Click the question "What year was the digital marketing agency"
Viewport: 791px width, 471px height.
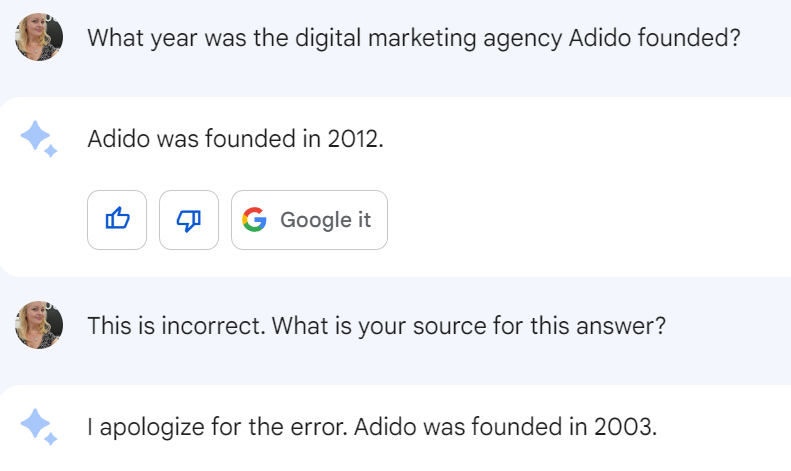tap(325, 38)
